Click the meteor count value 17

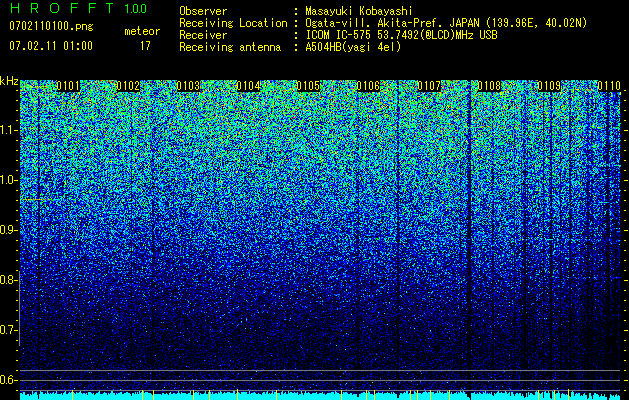[145, 46]
